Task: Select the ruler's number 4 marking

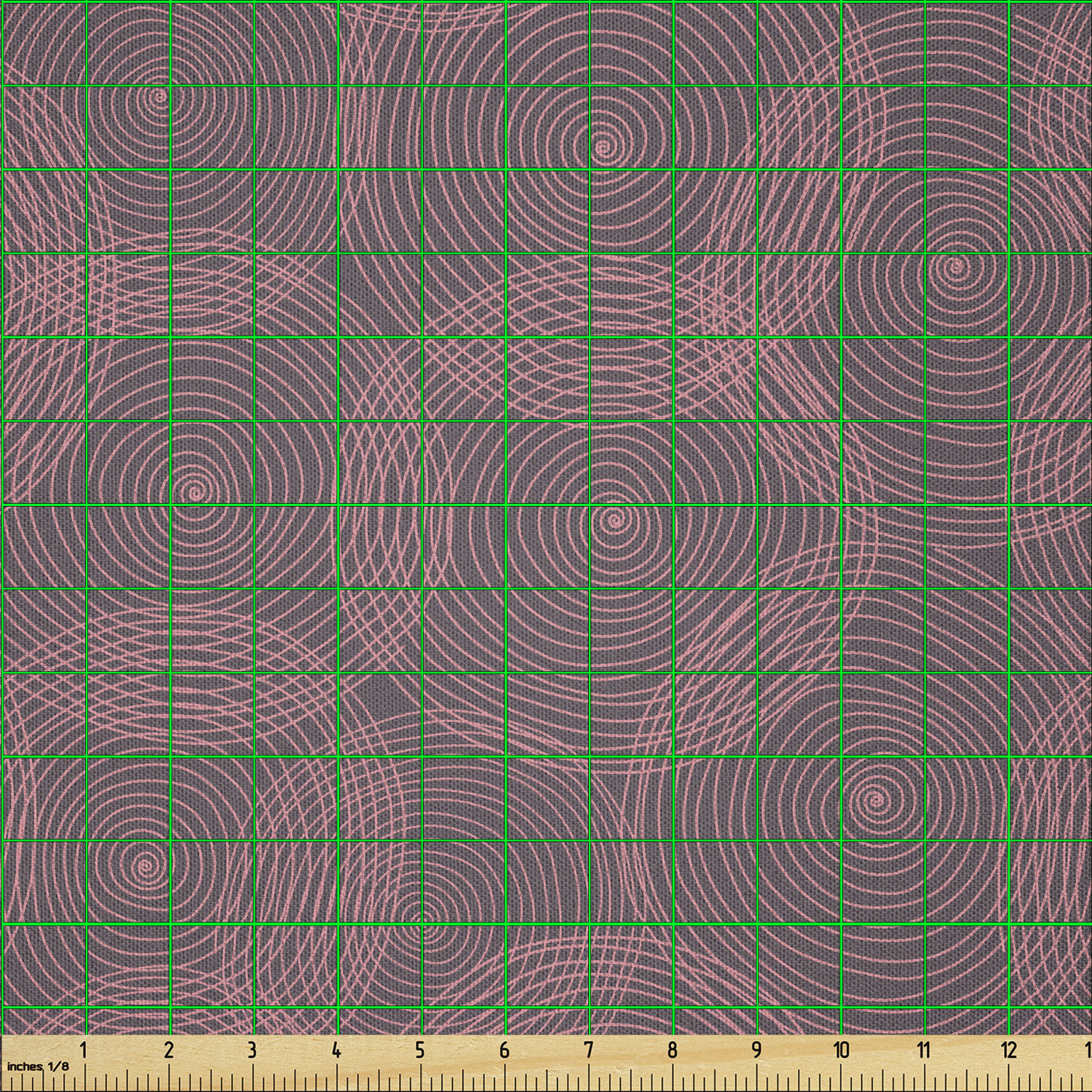Action: point(336,1050)
